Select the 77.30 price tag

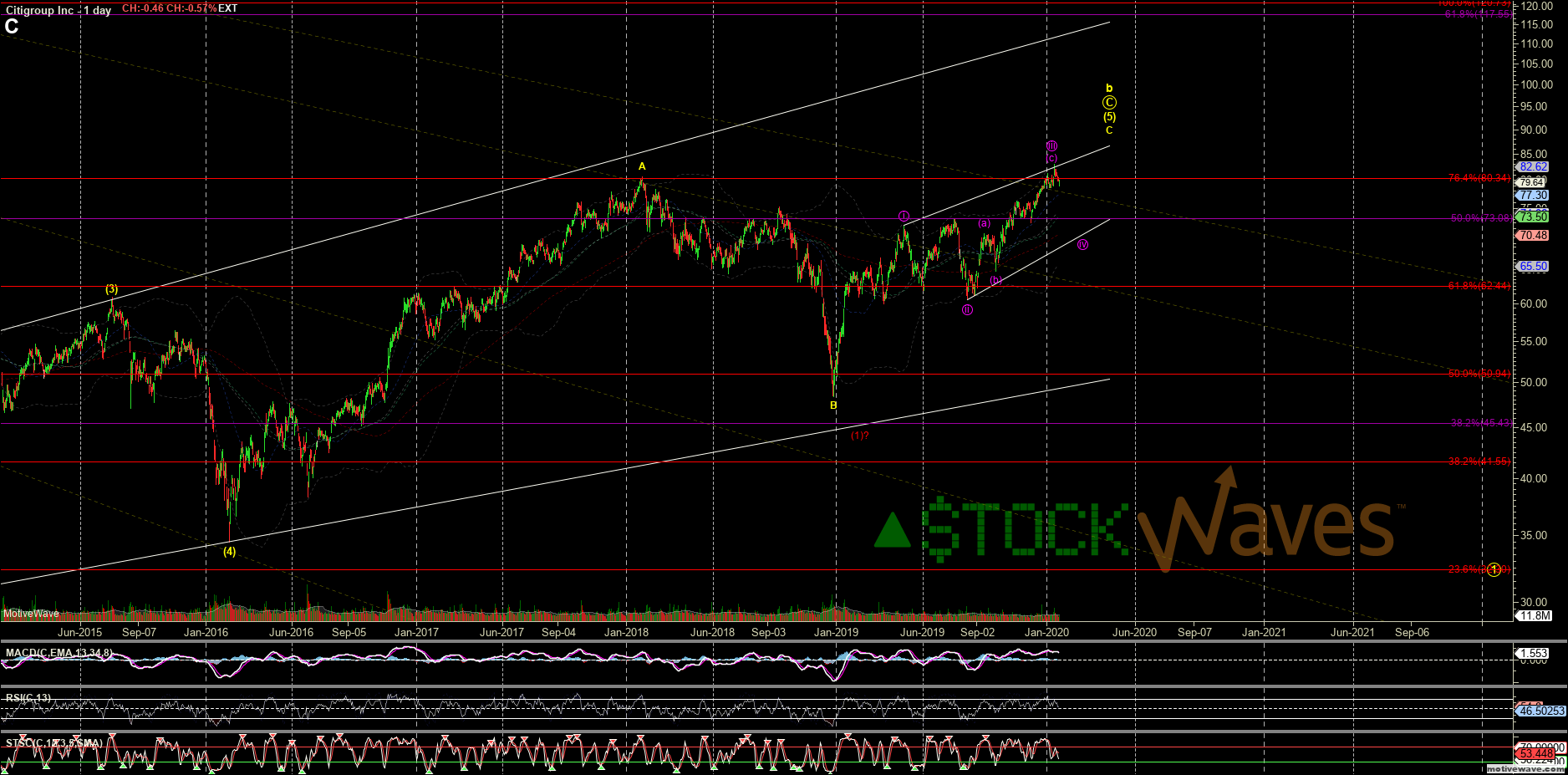click(1534, 196)
